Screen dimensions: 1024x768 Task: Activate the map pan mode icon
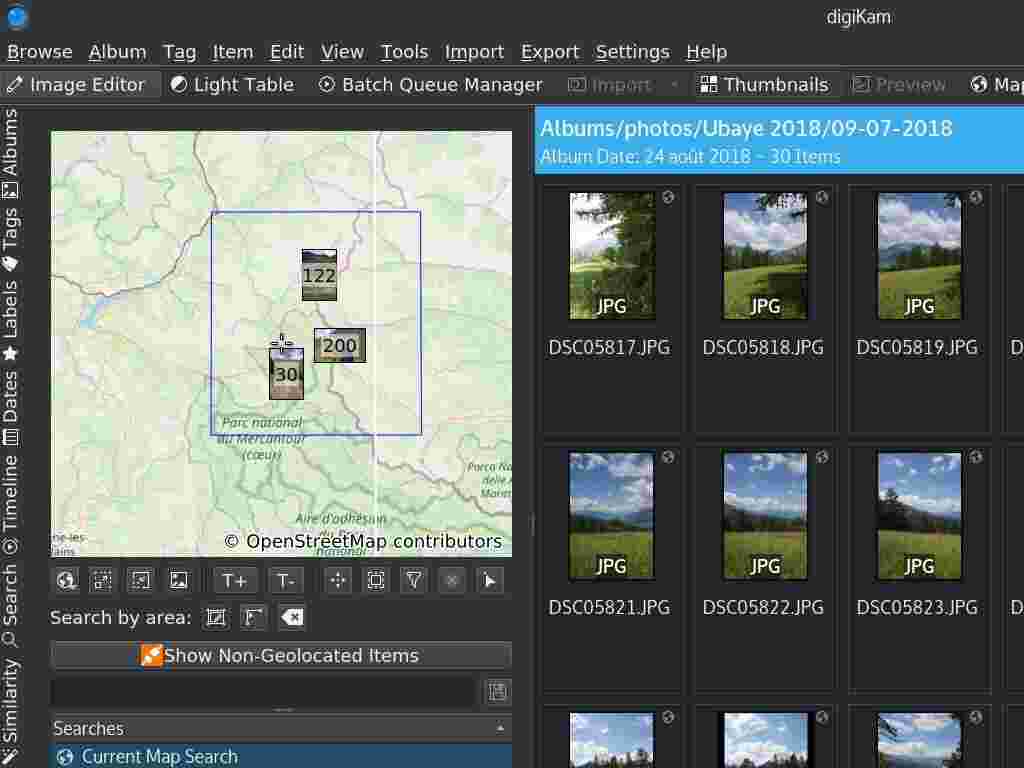pos(337,580)
